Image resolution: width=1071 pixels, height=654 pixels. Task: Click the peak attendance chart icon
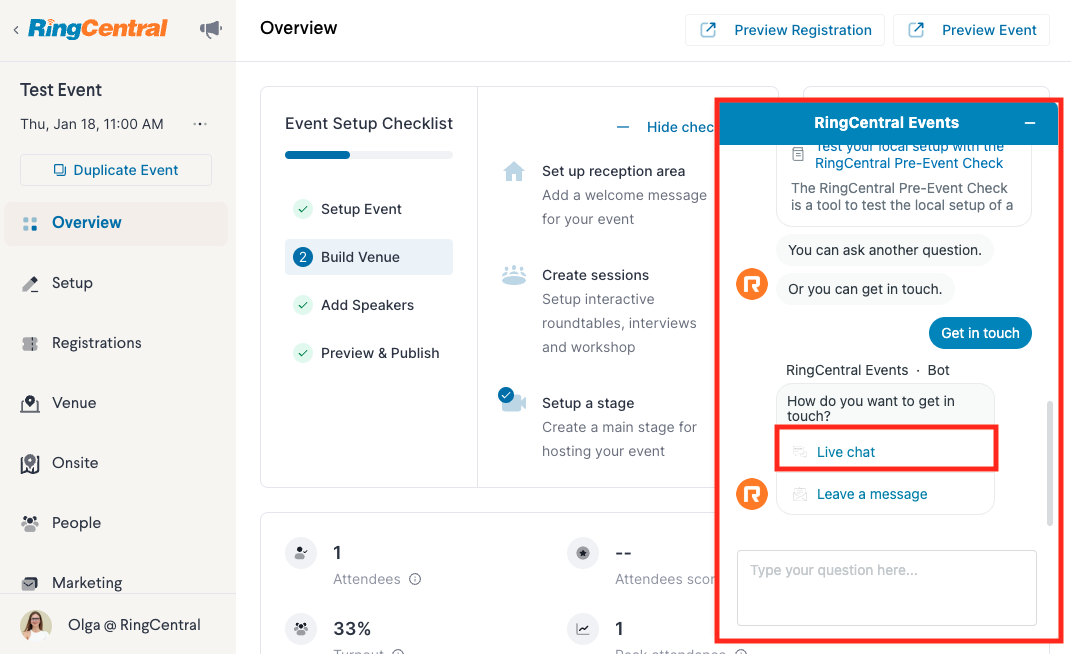[583, 629]
